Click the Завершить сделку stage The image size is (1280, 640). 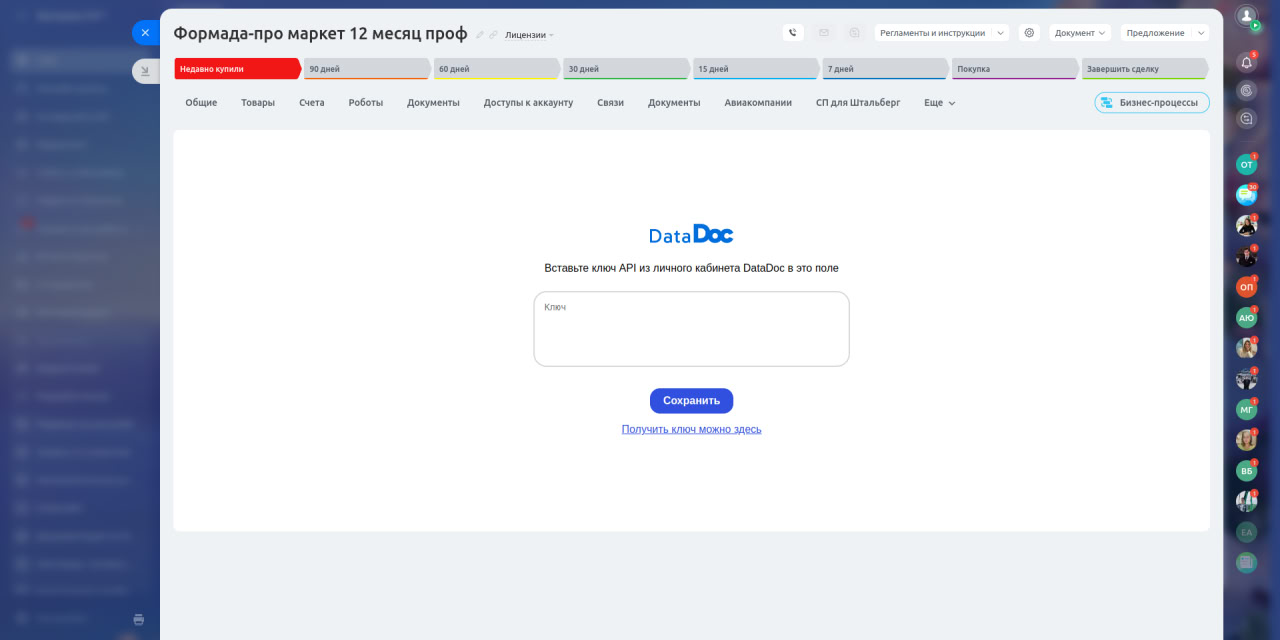[x=1145, y=69]
